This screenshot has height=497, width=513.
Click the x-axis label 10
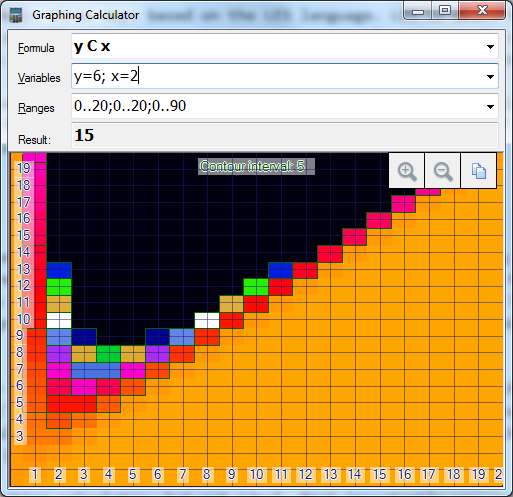(256, 474)
